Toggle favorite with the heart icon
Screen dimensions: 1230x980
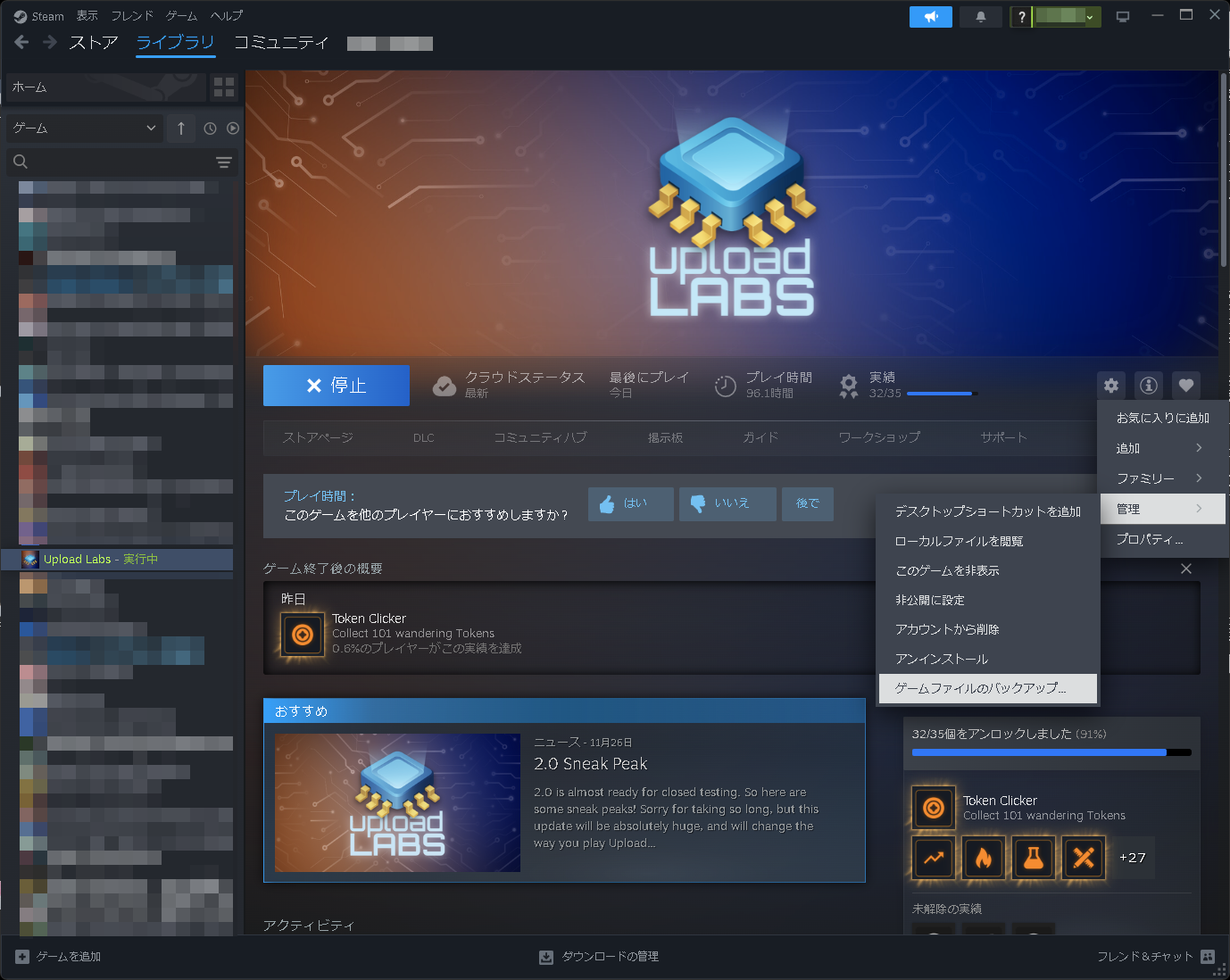pyautogui.click(x=1185, y=385)
